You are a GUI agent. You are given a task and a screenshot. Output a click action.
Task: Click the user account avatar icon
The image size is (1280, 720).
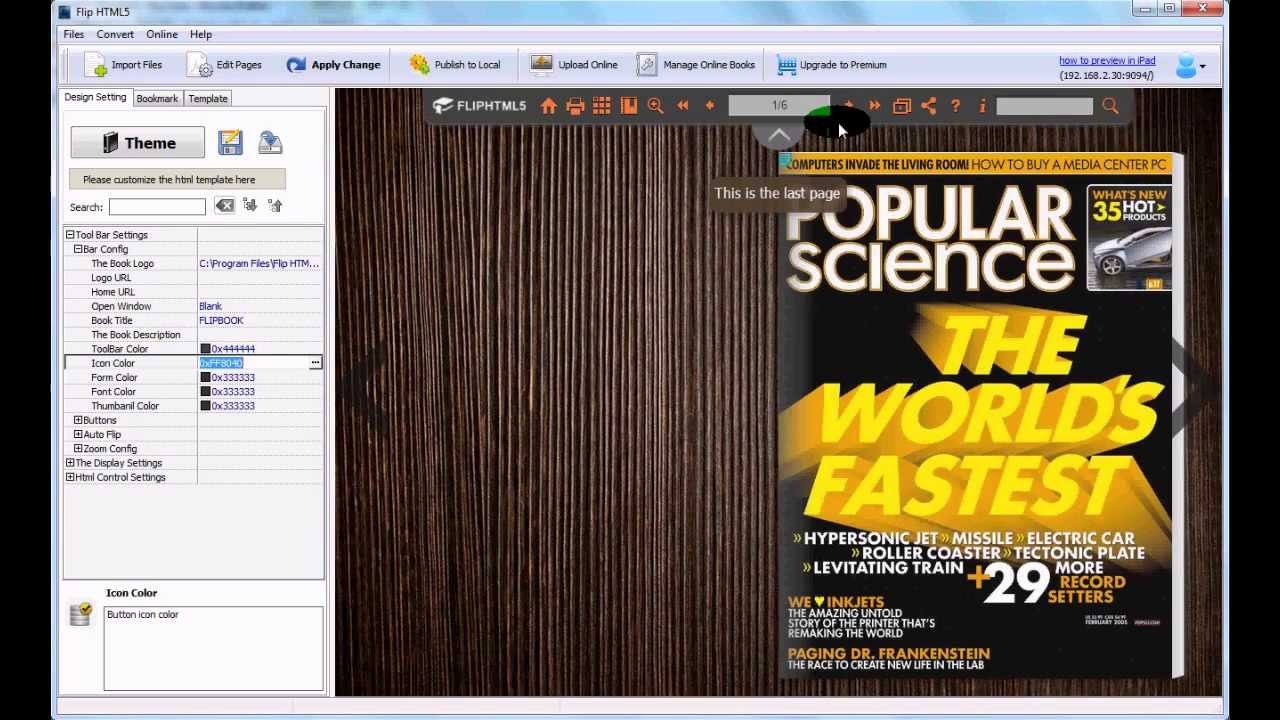(1185, 66)
